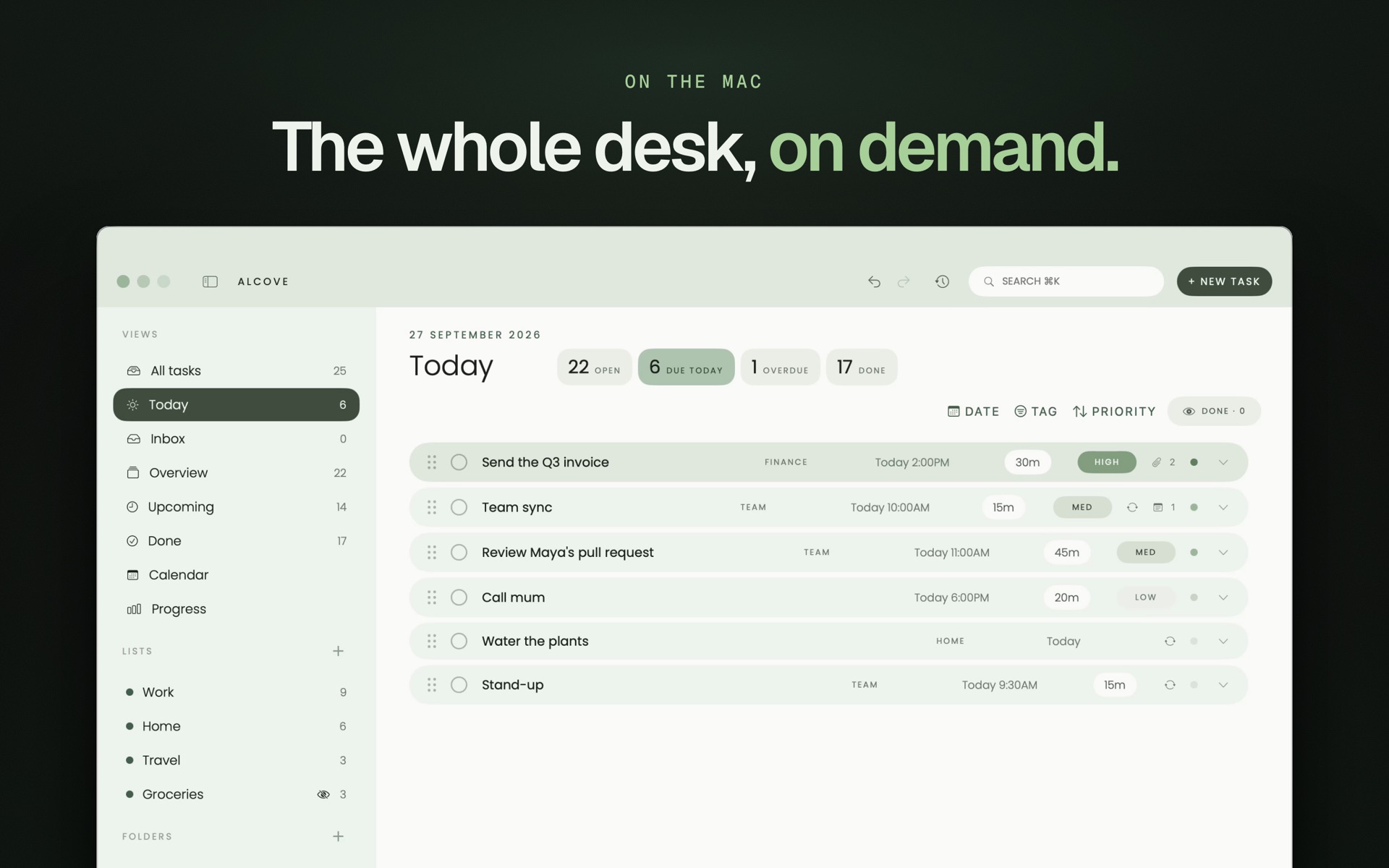Expand Water the plants chevron
Viewport: 1389px width, 868px height.
tap(1223, 641)
